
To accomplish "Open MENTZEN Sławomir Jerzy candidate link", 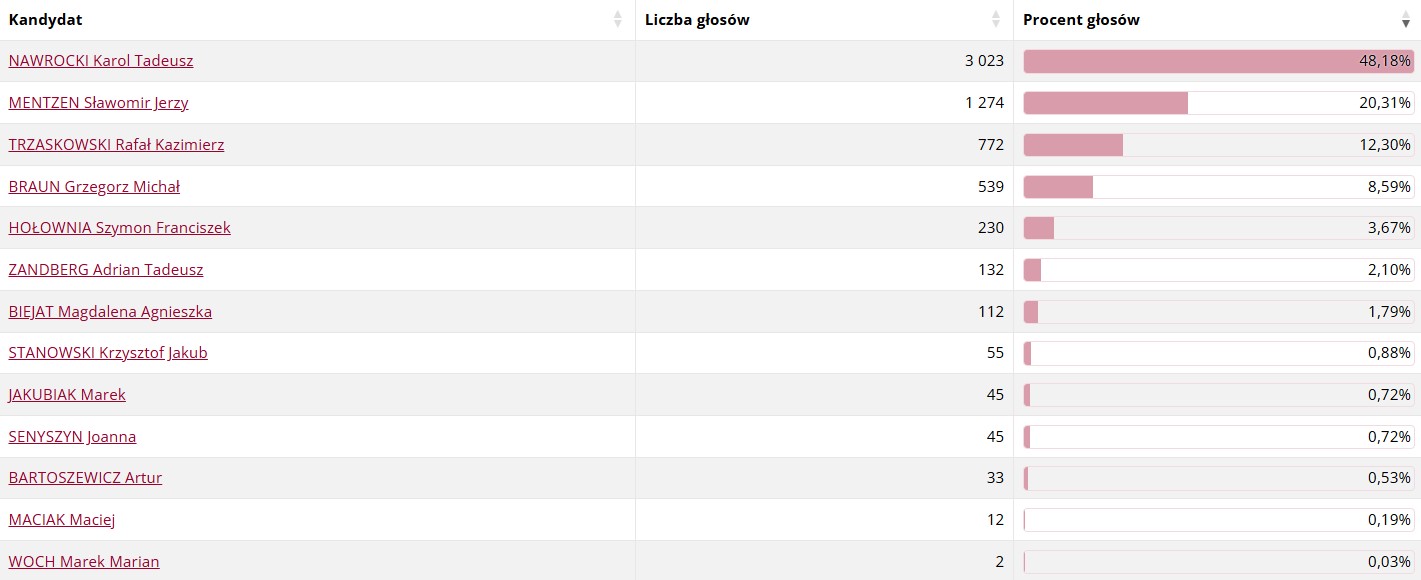I will coord(98,103).
